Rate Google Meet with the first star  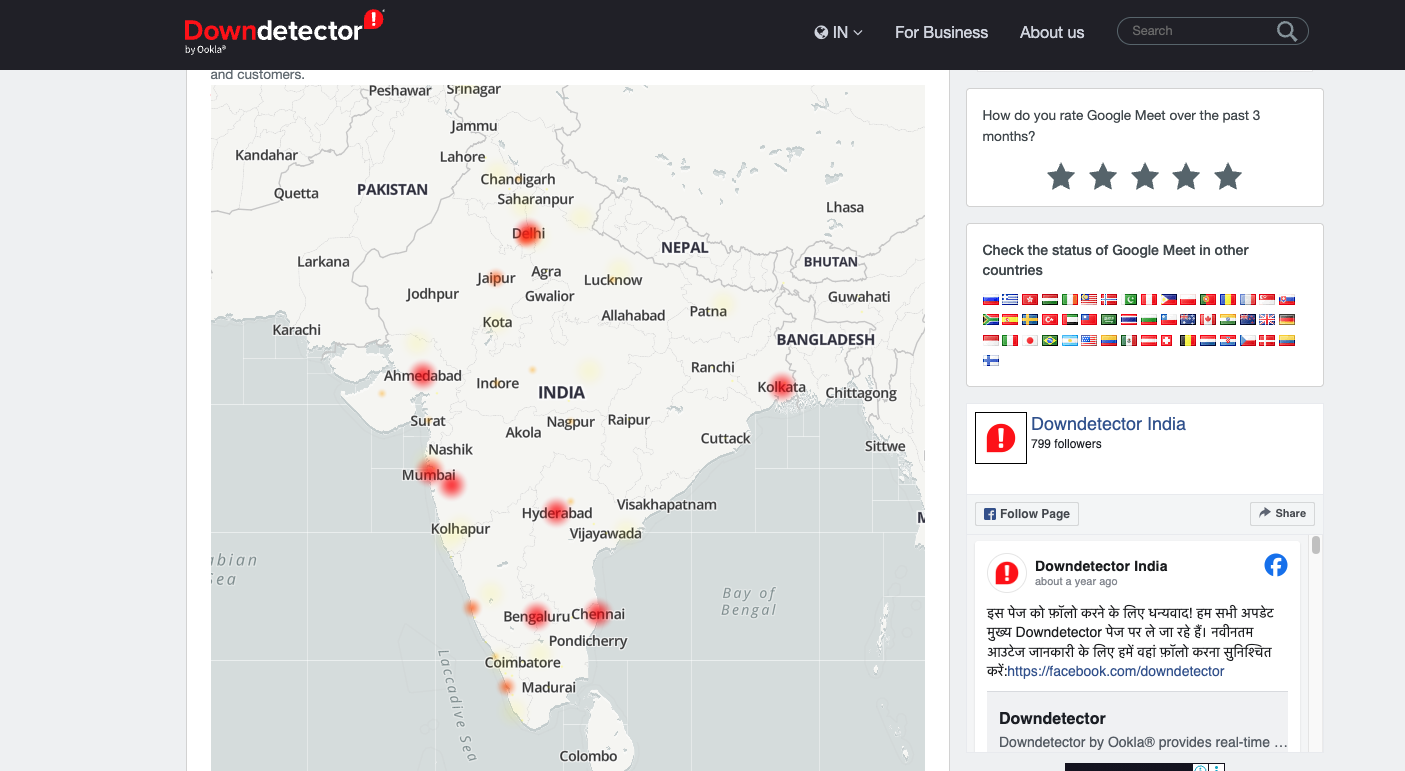1060,176
